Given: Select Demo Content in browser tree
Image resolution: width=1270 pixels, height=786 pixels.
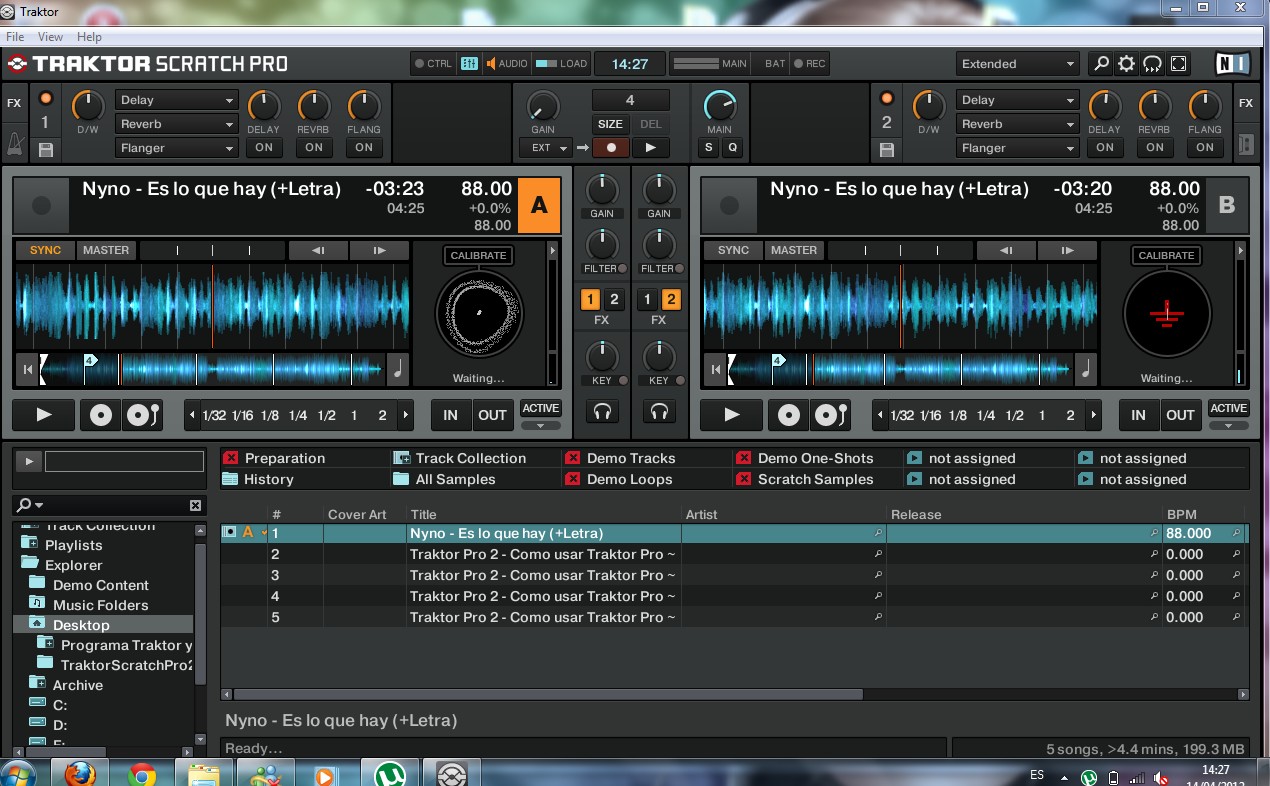Looking at the screenshot, I should pyautogui.click(x=100, y=585).
